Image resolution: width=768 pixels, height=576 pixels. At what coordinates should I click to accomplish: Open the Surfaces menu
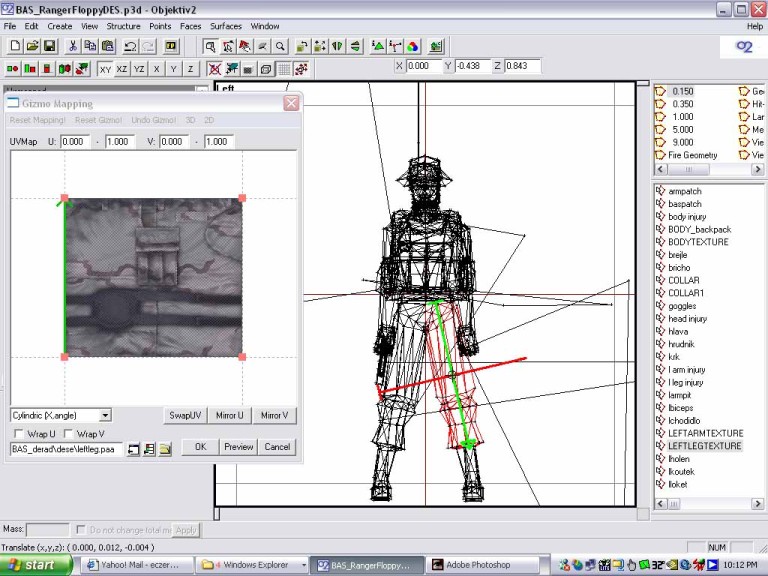[225, 26]
